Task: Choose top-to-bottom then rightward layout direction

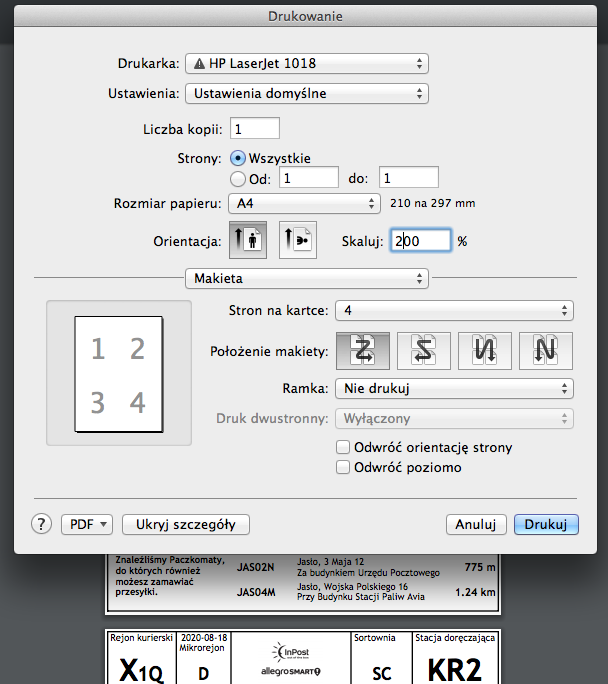Action: coord(485,350)
